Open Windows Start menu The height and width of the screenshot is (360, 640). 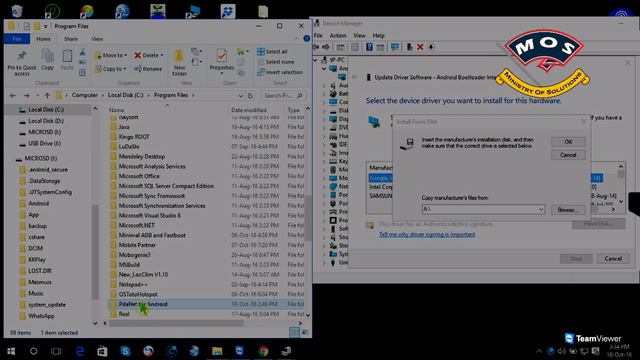coord(11,351)
